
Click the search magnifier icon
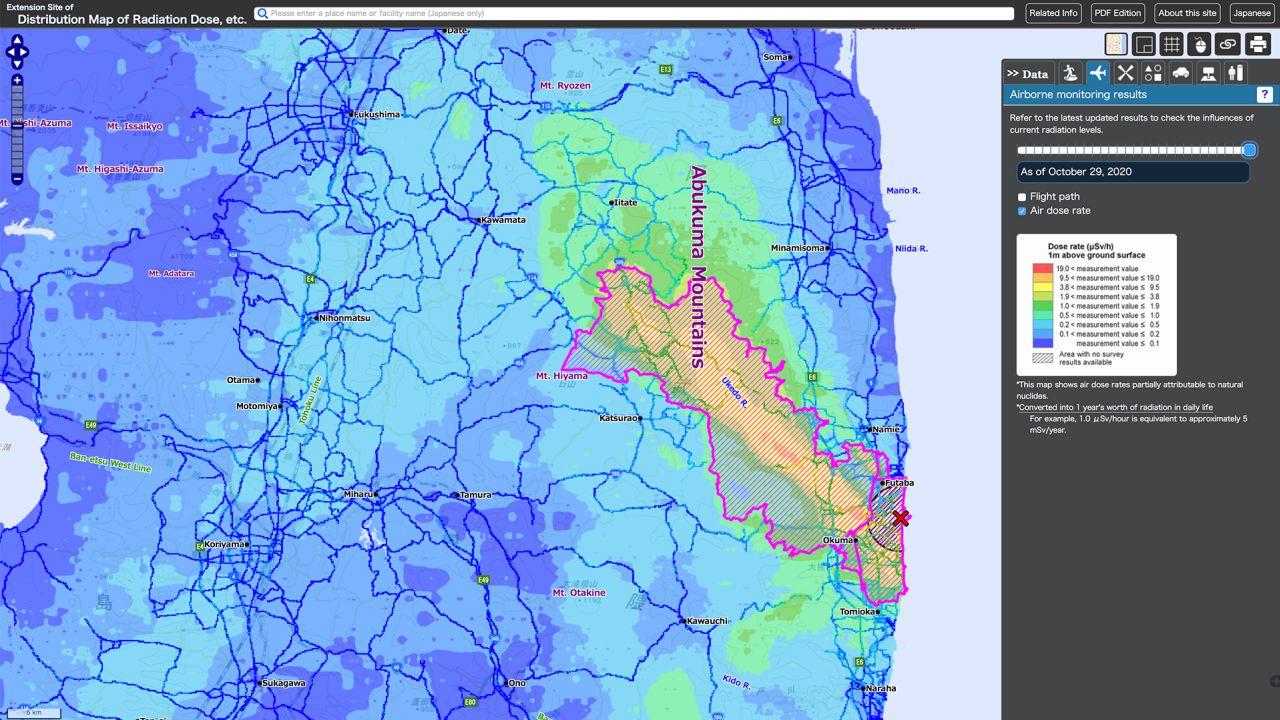(262, 14)
